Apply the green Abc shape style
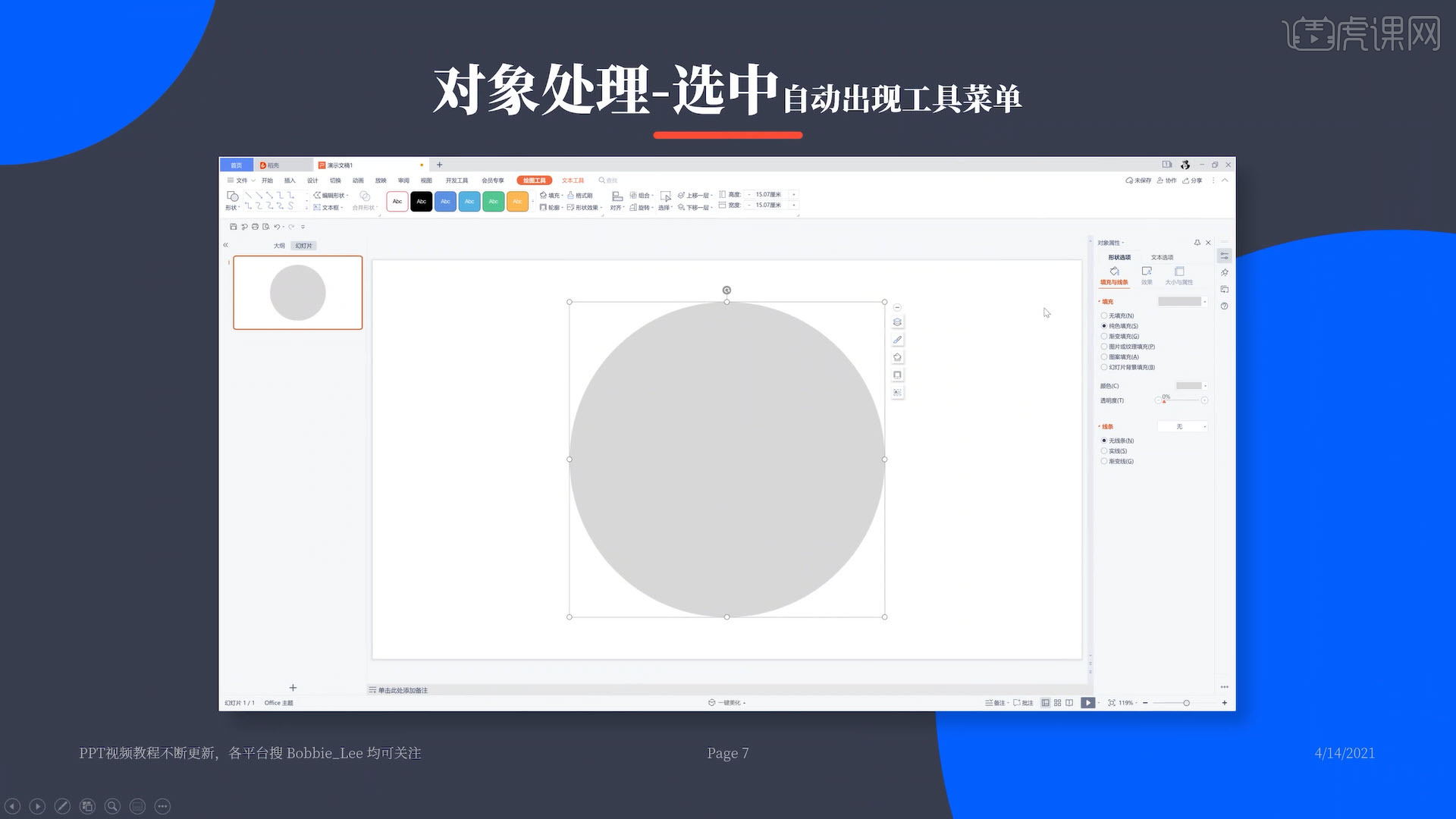The width and height of the screenshot is (1456, 819). tap(493, 202)
